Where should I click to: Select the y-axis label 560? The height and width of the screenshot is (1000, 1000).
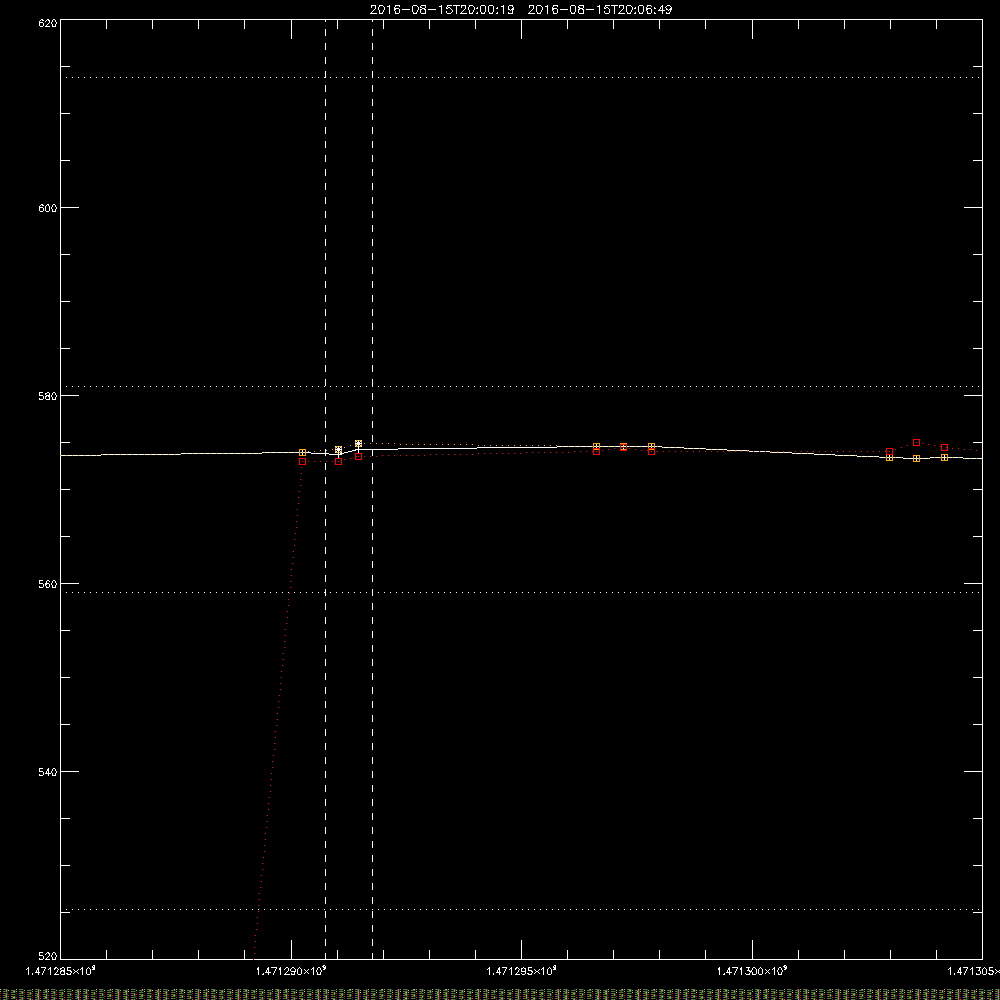tap(48, 584)
